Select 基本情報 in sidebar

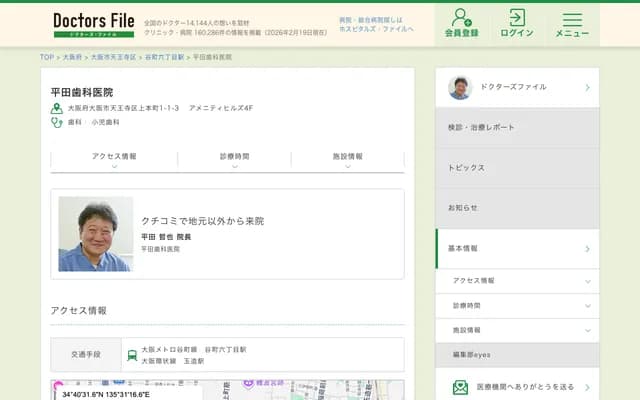[518, 249]
